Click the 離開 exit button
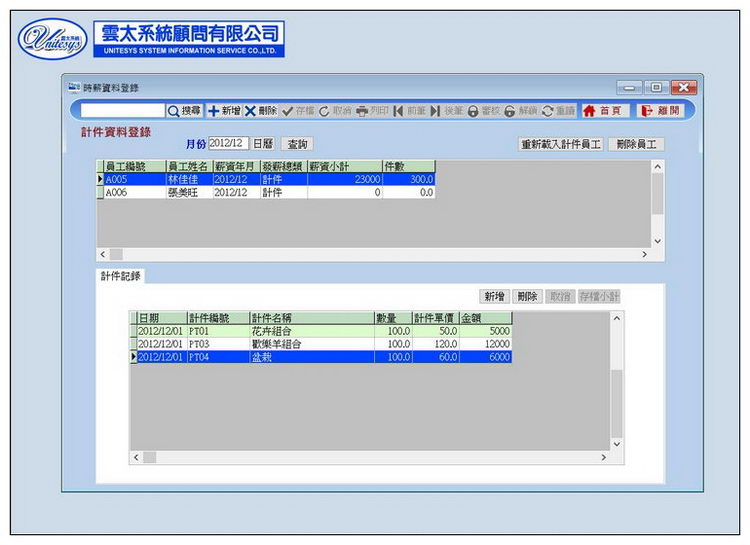This screenshot has width=750, height=545. (660, 111)
